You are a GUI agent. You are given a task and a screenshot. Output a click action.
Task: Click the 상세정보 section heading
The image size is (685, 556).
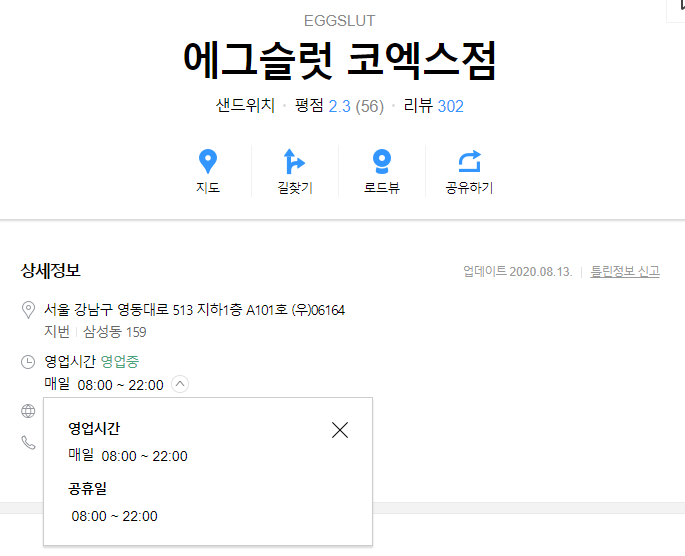click(x=51, y=270)
